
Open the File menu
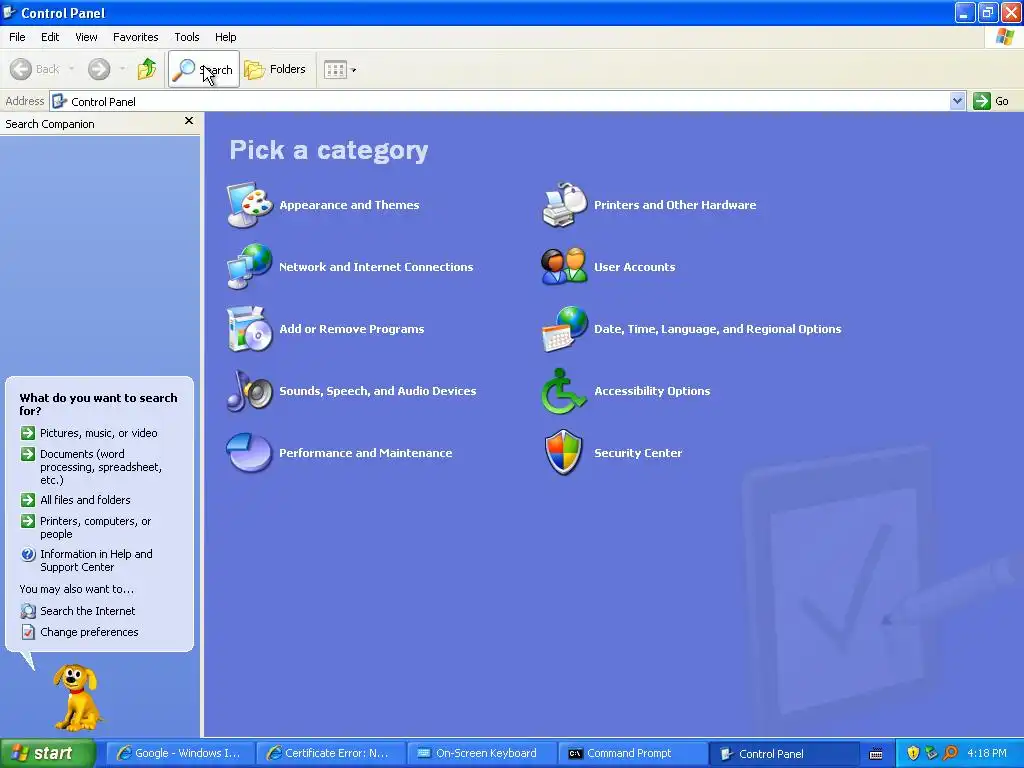(x=18, y=37)
